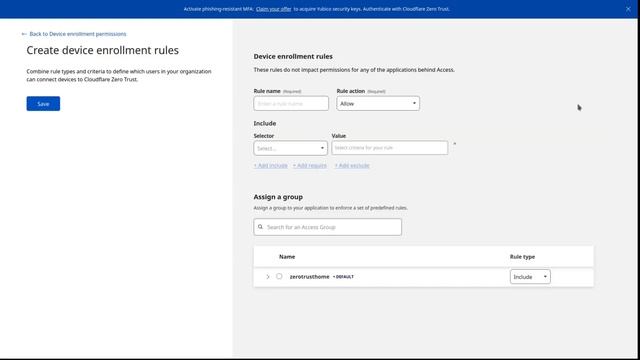The image size is (640, 360).
Task: Open the Rule action dropdown
Action: pyautogui.click(x=378, y=103)
